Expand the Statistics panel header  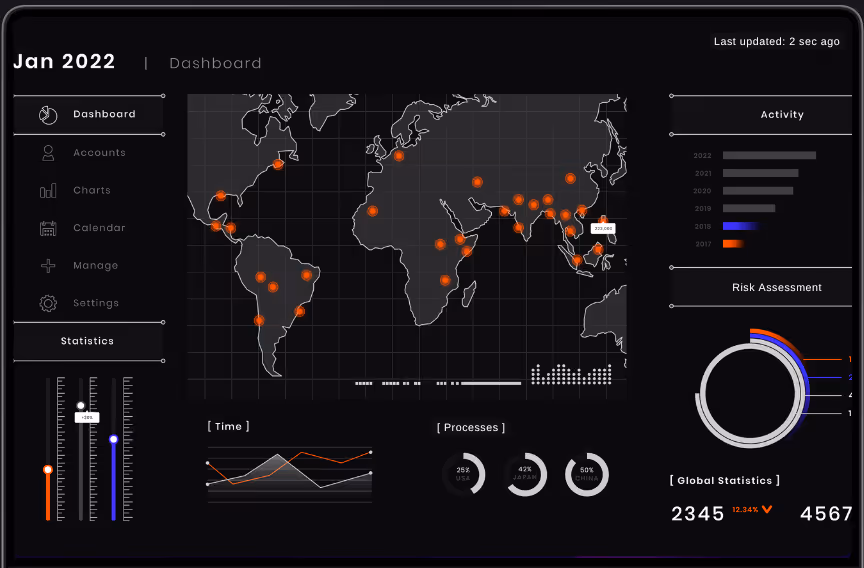click(88, 341)
